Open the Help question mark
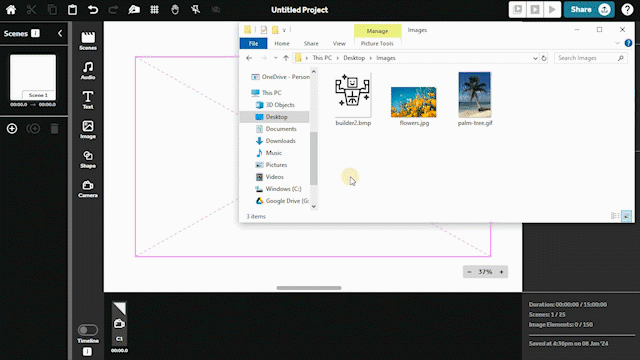 pos(627,9)
